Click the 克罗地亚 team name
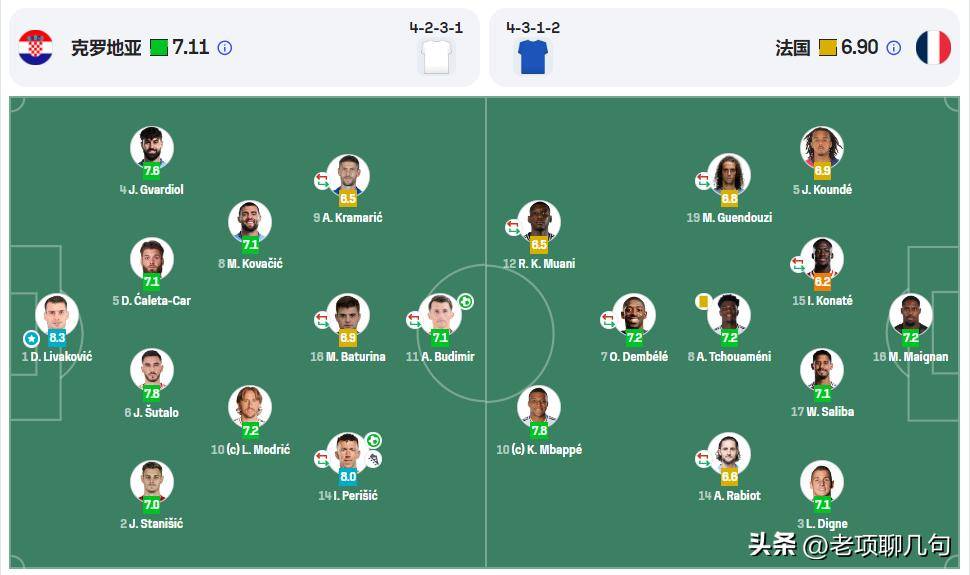Image resolution: width=970 pixels, height=575 pixels. click(x=105, y=48)
